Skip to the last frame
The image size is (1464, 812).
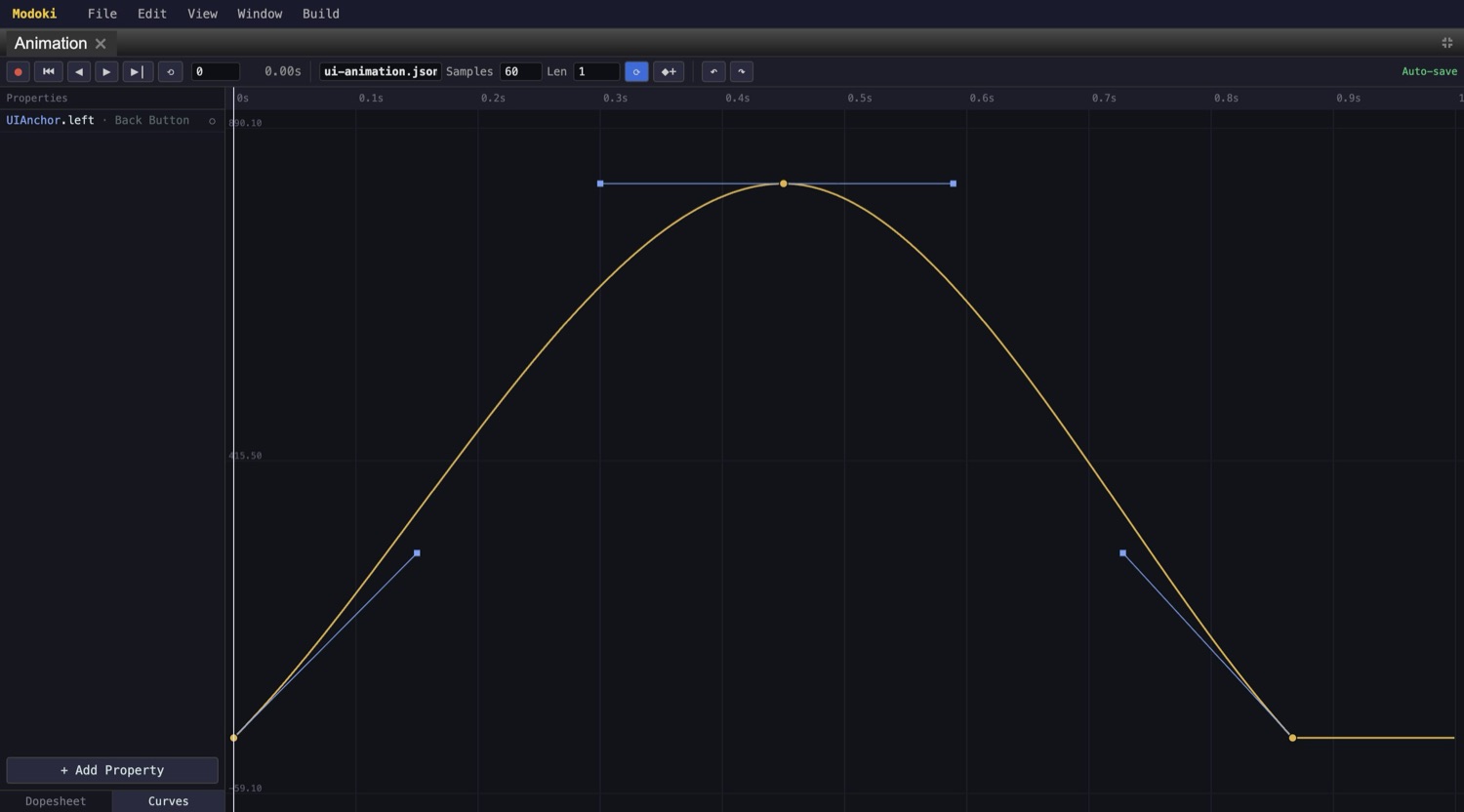point(138,71)
